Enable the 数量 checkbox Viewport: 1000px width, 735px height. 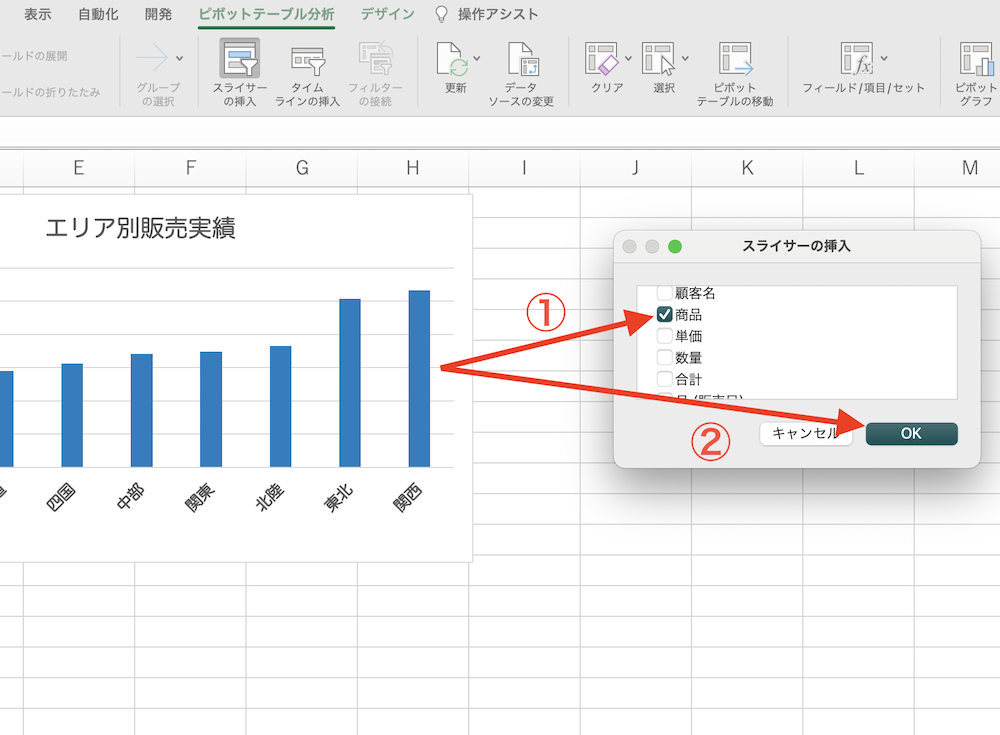pyautogui.click(x=664, y=357)
